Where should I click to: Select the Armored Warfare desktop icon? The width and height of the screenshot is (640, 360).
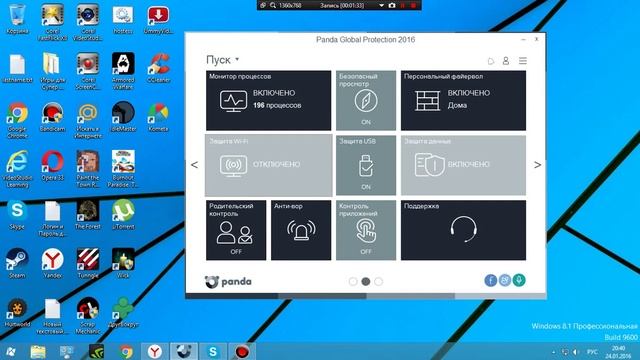click(x=123, y=71)
